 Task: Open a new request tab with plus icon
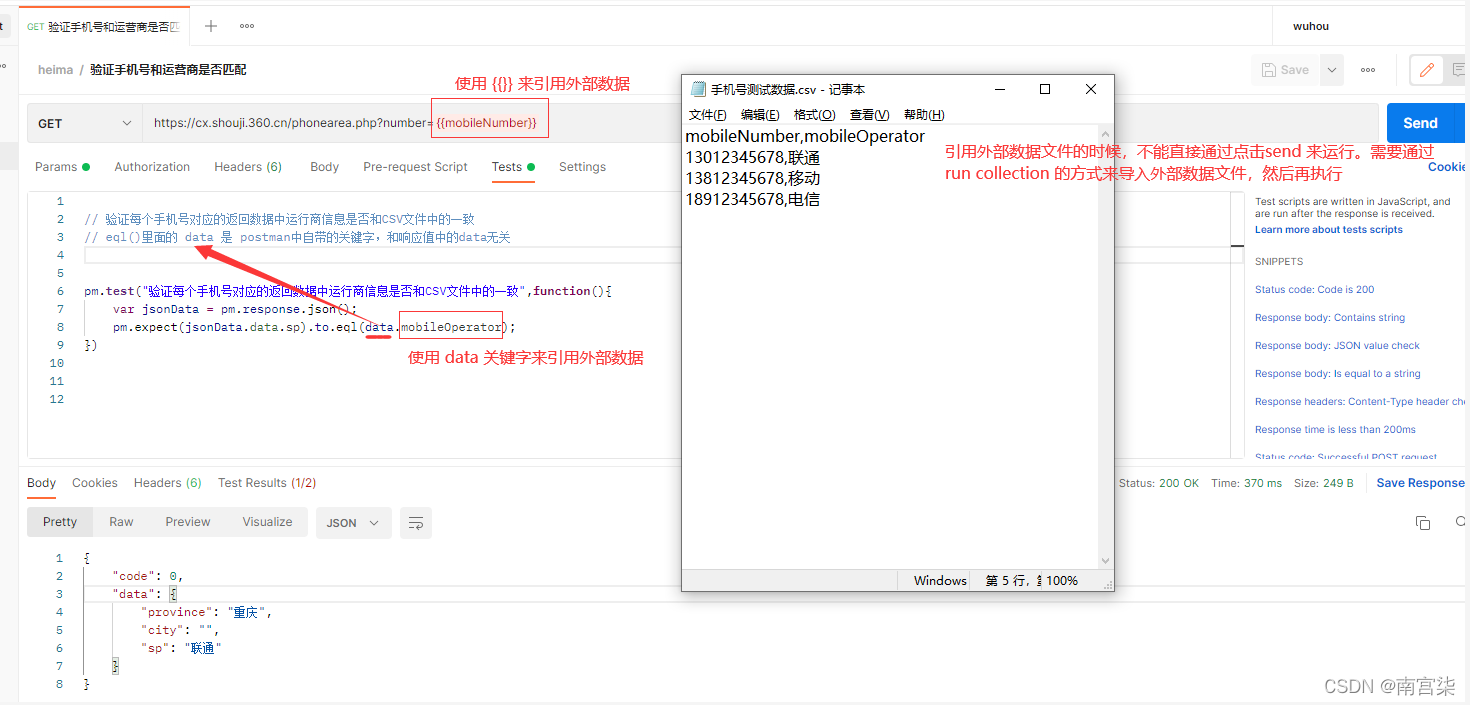click(210, 26)
